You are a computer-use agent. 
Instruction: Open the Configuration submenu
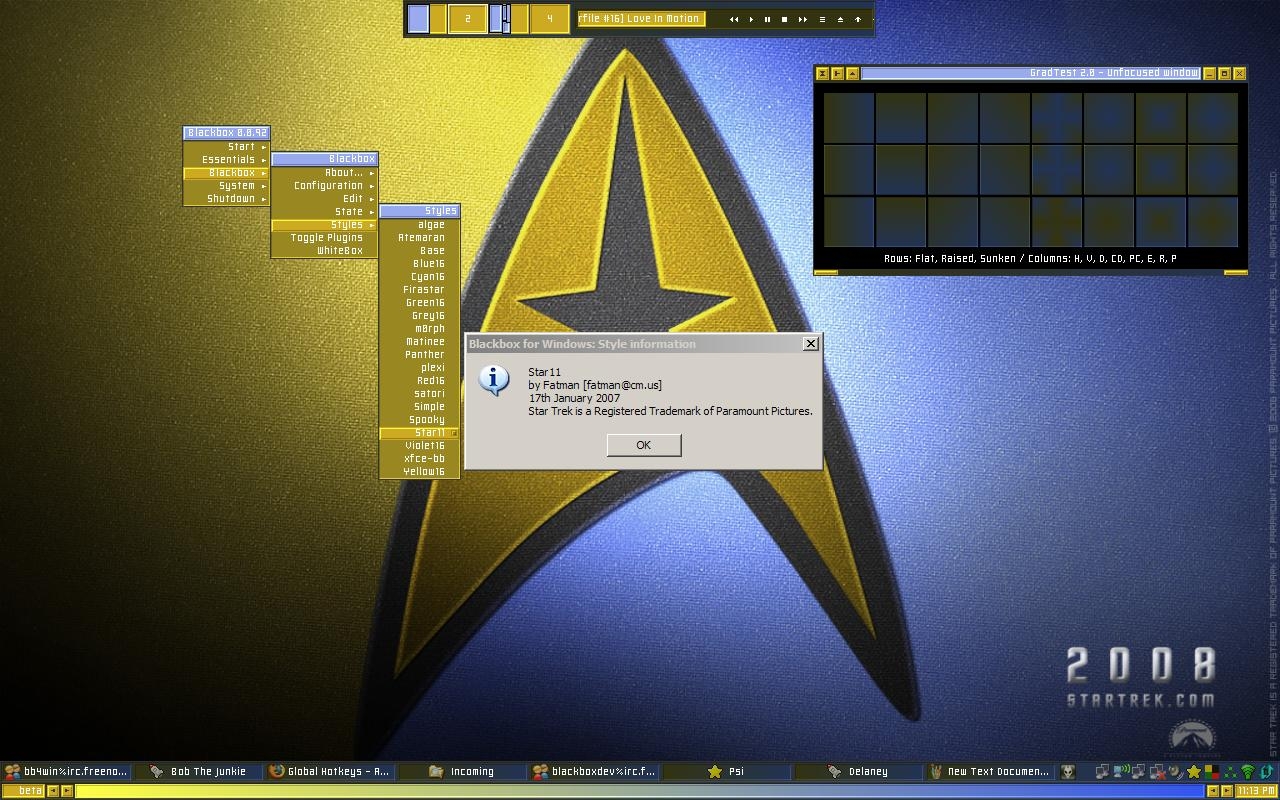pyautogui.click(x=324, y=186)
